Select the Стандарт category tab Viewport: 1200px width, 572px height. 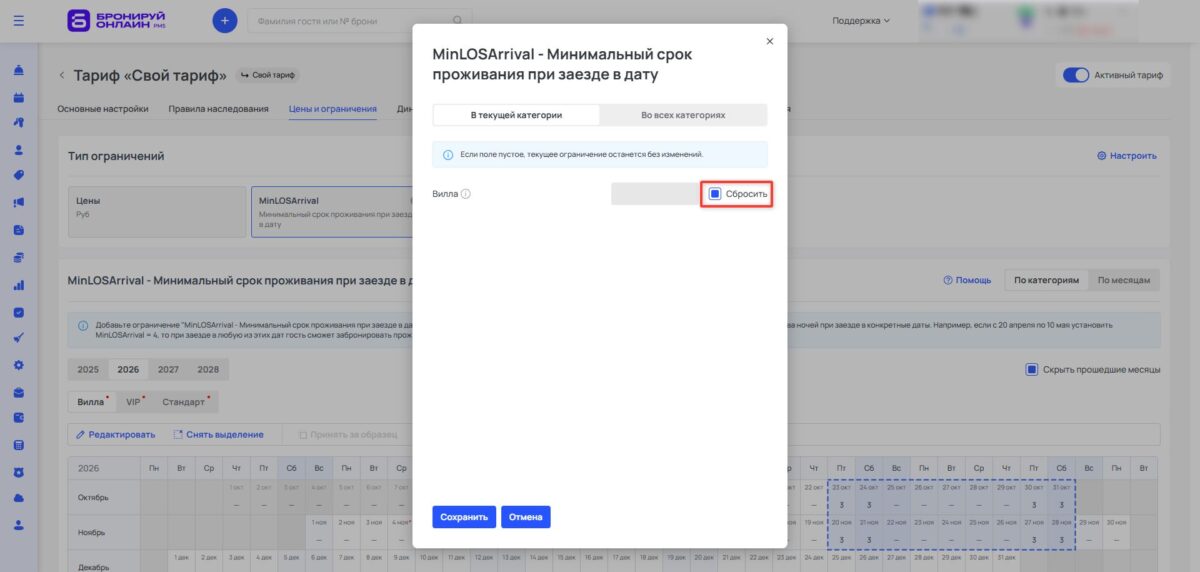pyautogui.click(x=184, y=402)
